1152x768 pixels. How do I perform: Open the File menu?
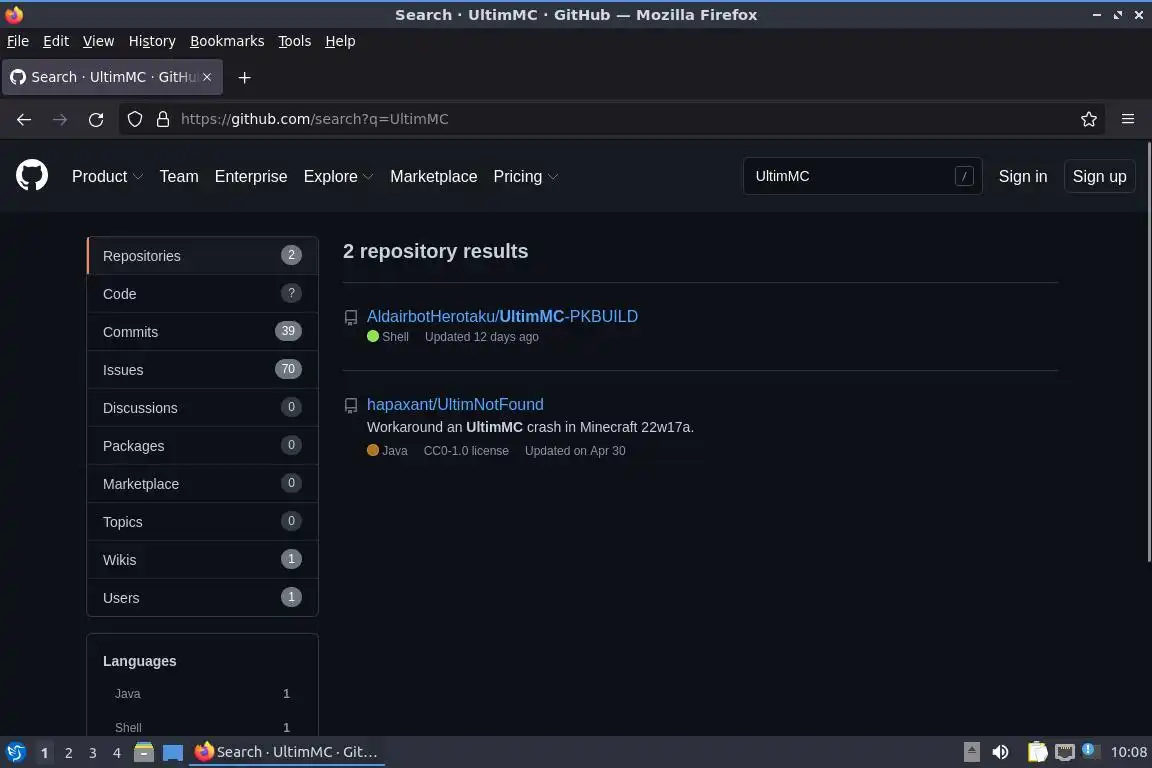coord(18,41)
